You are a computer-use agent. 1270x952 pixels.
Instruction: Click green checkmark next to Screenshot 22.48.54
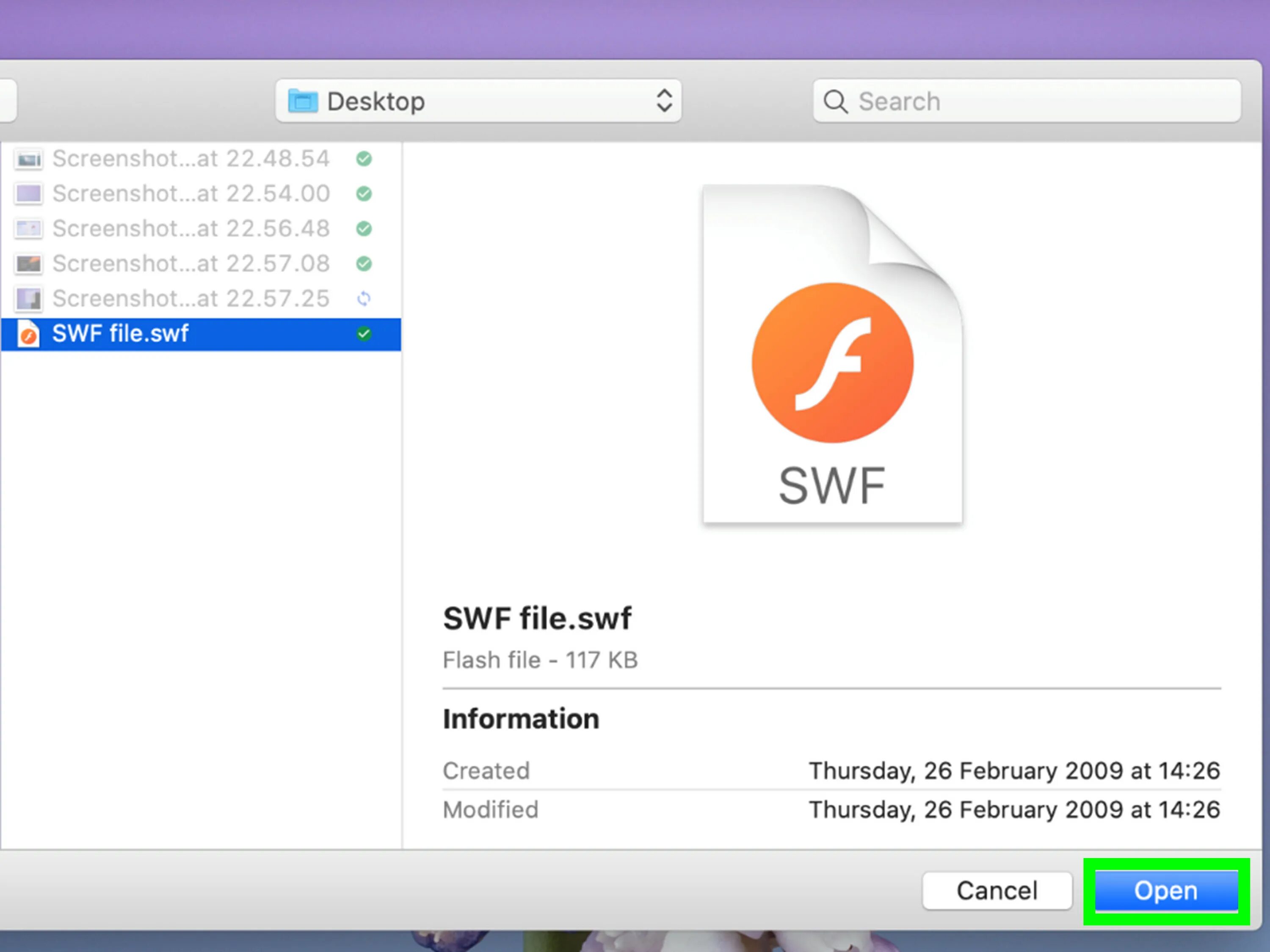point(364,159)
